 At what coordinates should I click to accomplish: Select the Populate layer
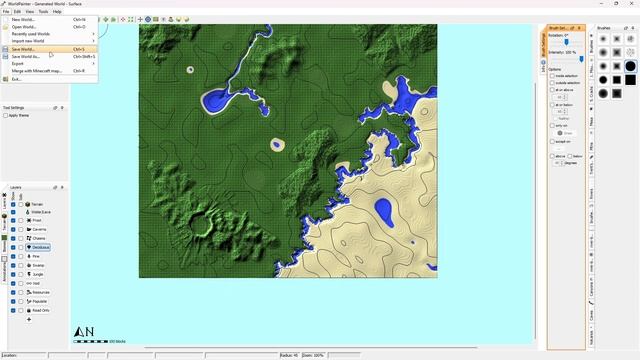click(x=37, y=301)
